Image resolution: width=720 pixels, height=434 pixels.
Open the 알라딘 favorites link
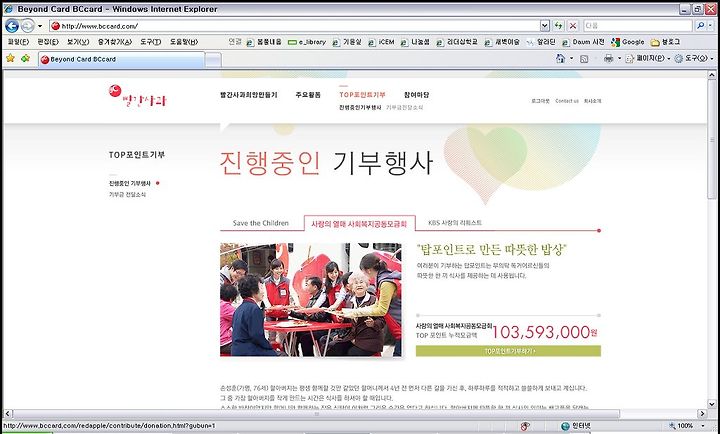pos(541,42)
